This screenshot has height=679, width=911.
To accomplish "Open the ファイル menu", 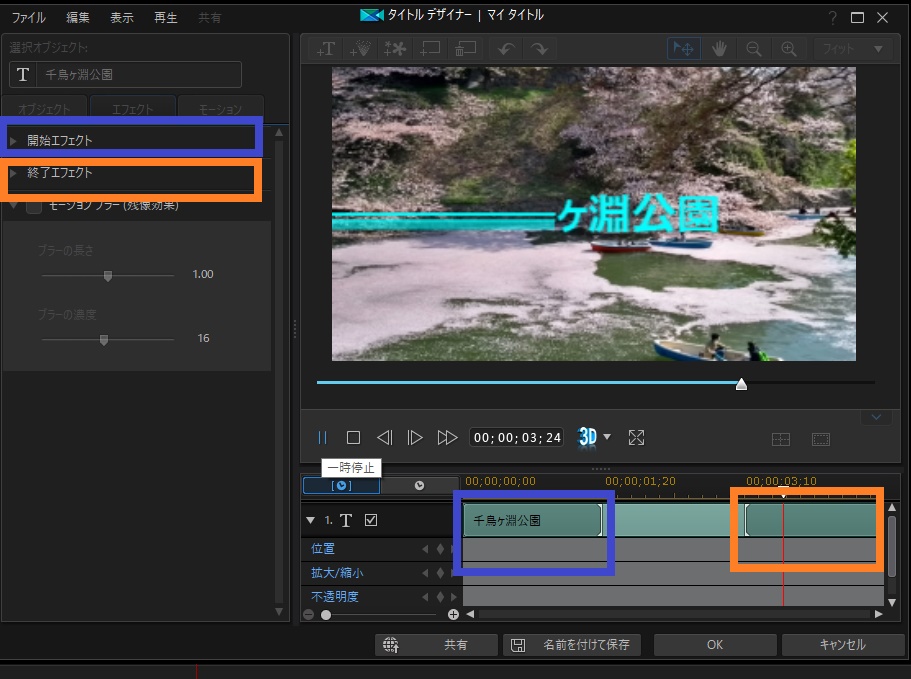I will coord(29,18).
